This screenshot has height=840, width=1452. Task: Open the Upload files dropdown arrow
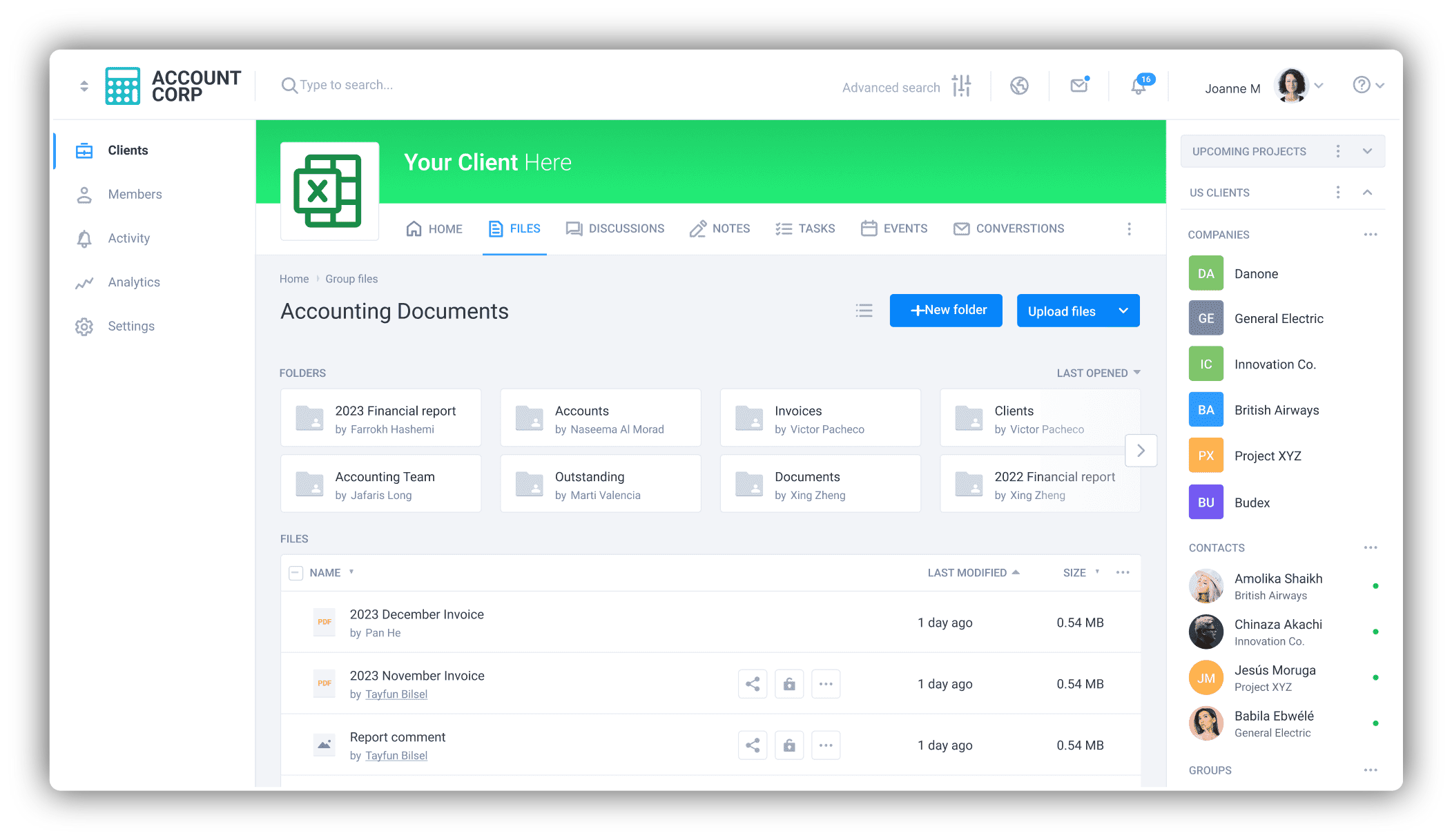pos(1123,311)
